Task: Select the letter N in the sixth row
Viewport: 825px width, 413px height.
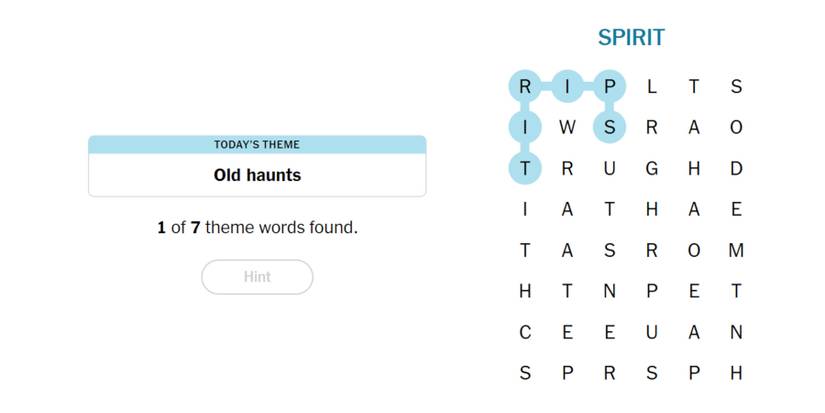Action: coord(609,292)
